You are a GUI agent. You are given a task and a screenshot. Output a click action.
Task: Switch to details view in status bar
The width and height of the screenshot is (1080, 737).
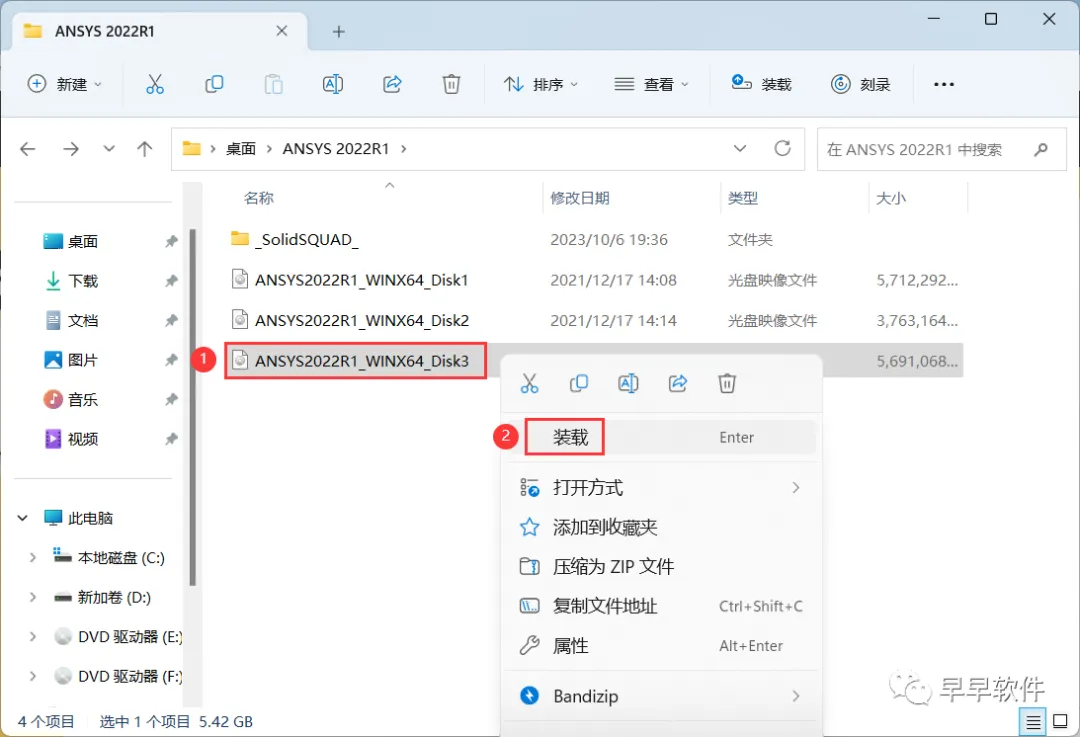[x=1032, y=722]
